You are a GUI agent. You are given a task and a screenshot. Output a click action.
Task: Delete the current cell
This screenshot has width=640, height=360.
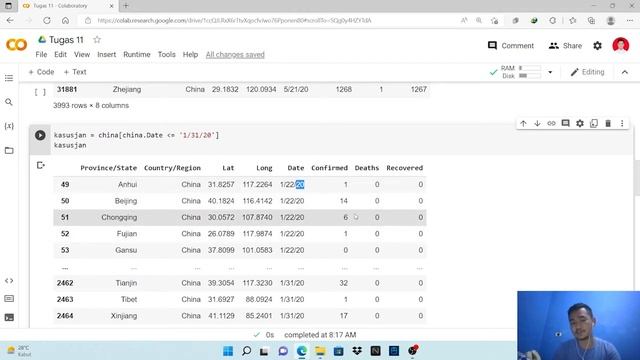pyautogui.click(x=608, y=123)
